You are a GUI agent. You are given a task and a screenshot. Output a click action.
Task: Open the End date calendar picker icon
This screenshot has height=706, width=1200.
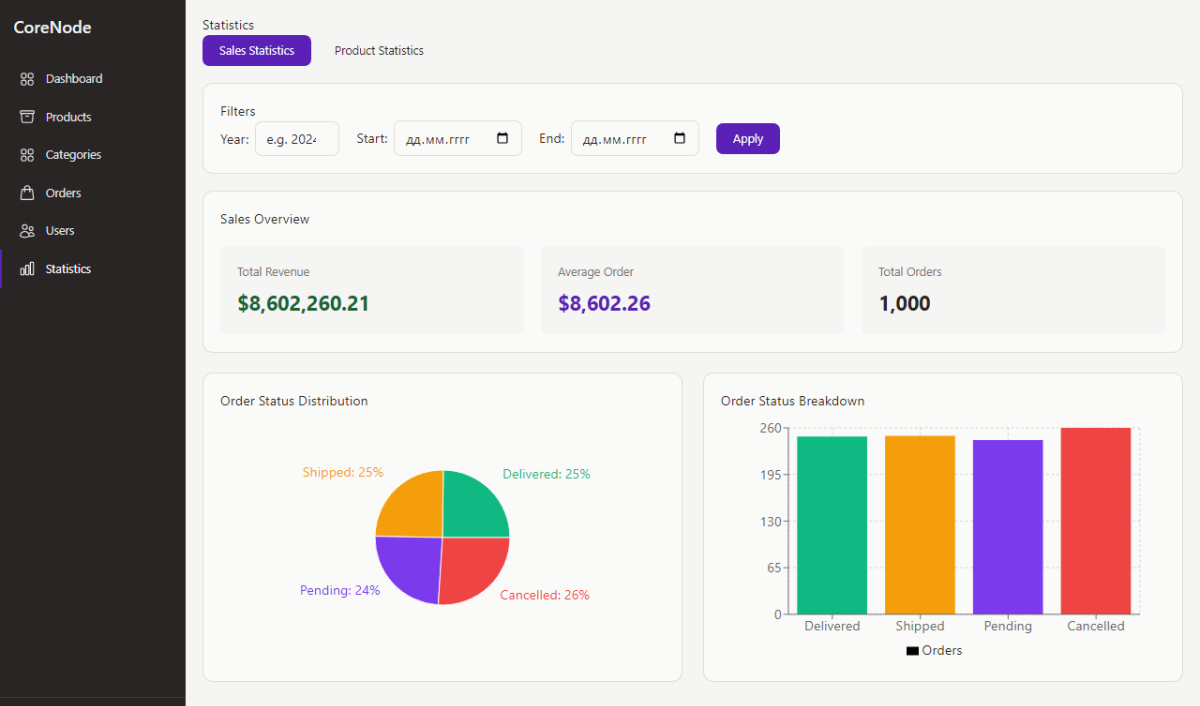680,139
